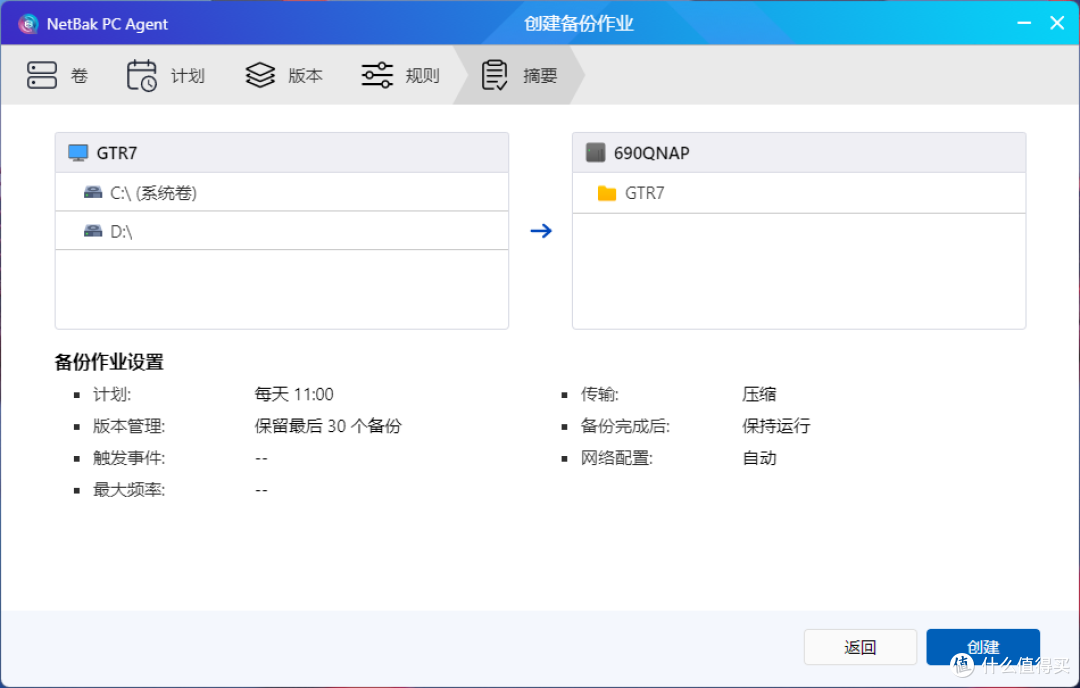The width and height of the screenshot is (1080, 688).
Task: Click the clipboard icon for 摘要
Action: pos(494,75)
